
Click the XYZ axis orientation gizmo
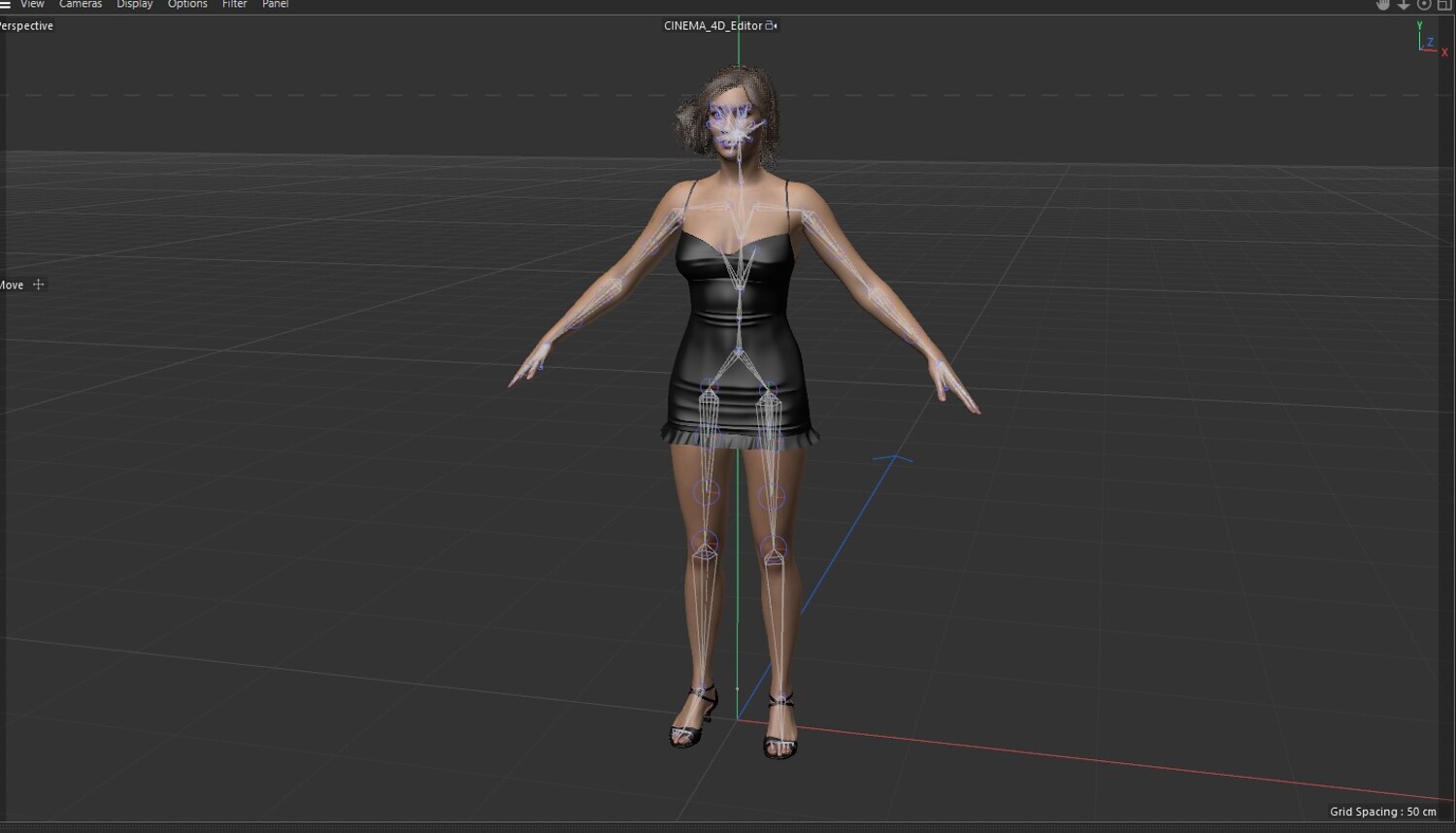[1431, 39]
